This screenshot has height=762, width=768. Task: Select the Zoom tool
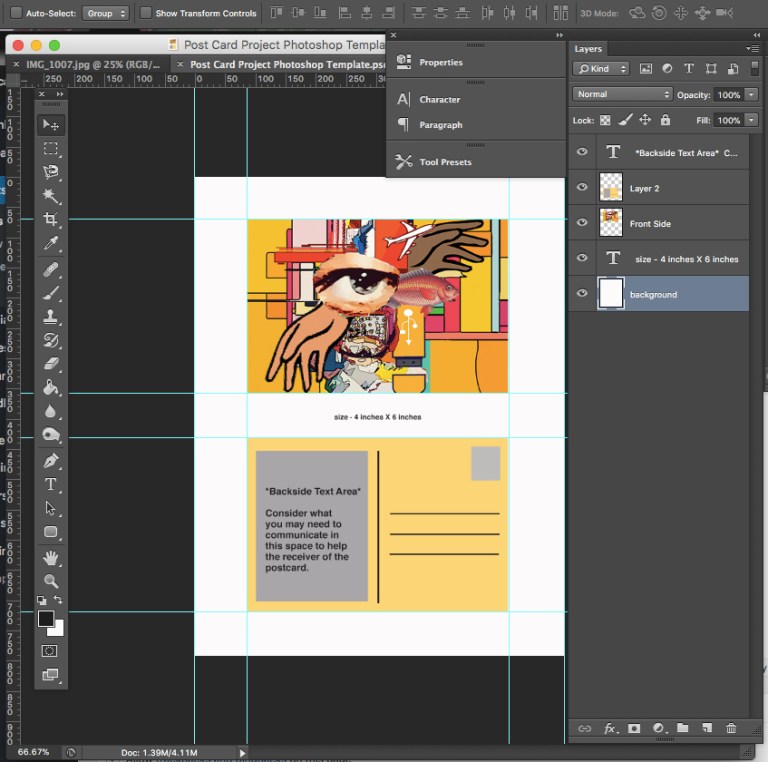point(50,581)
